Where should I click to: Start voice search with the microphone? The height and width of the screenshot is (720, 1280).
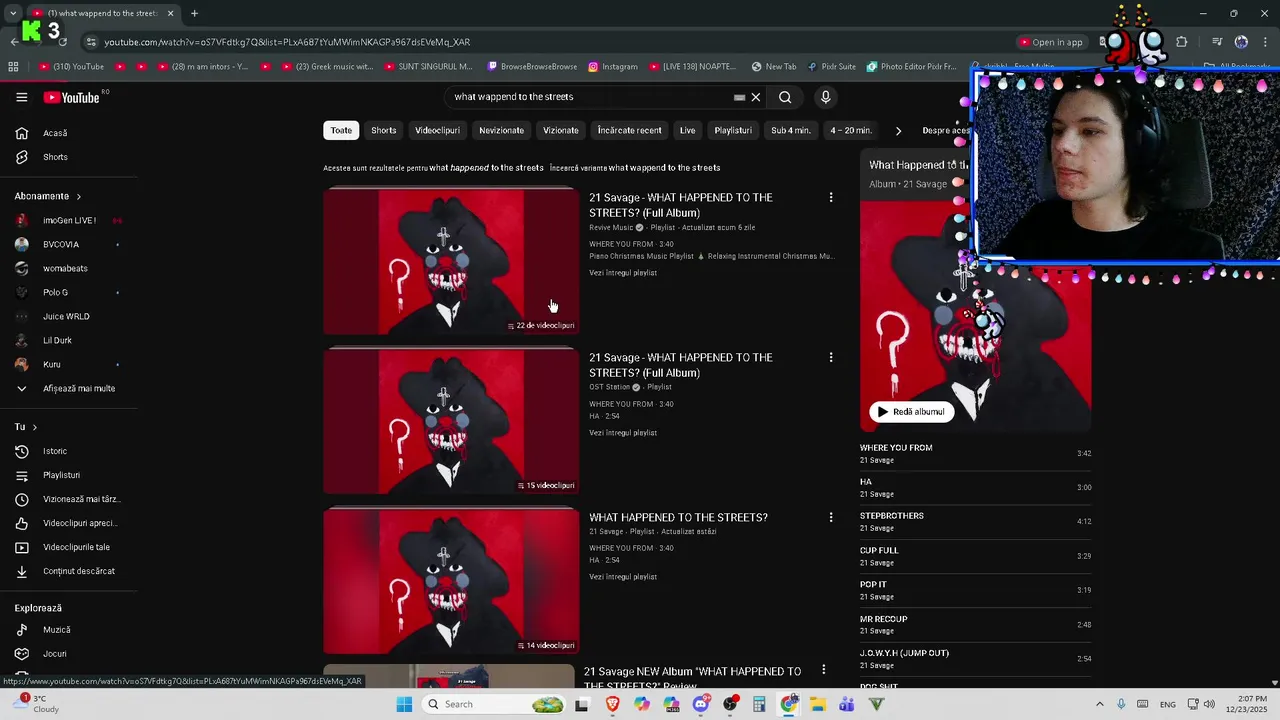point(825,97)
